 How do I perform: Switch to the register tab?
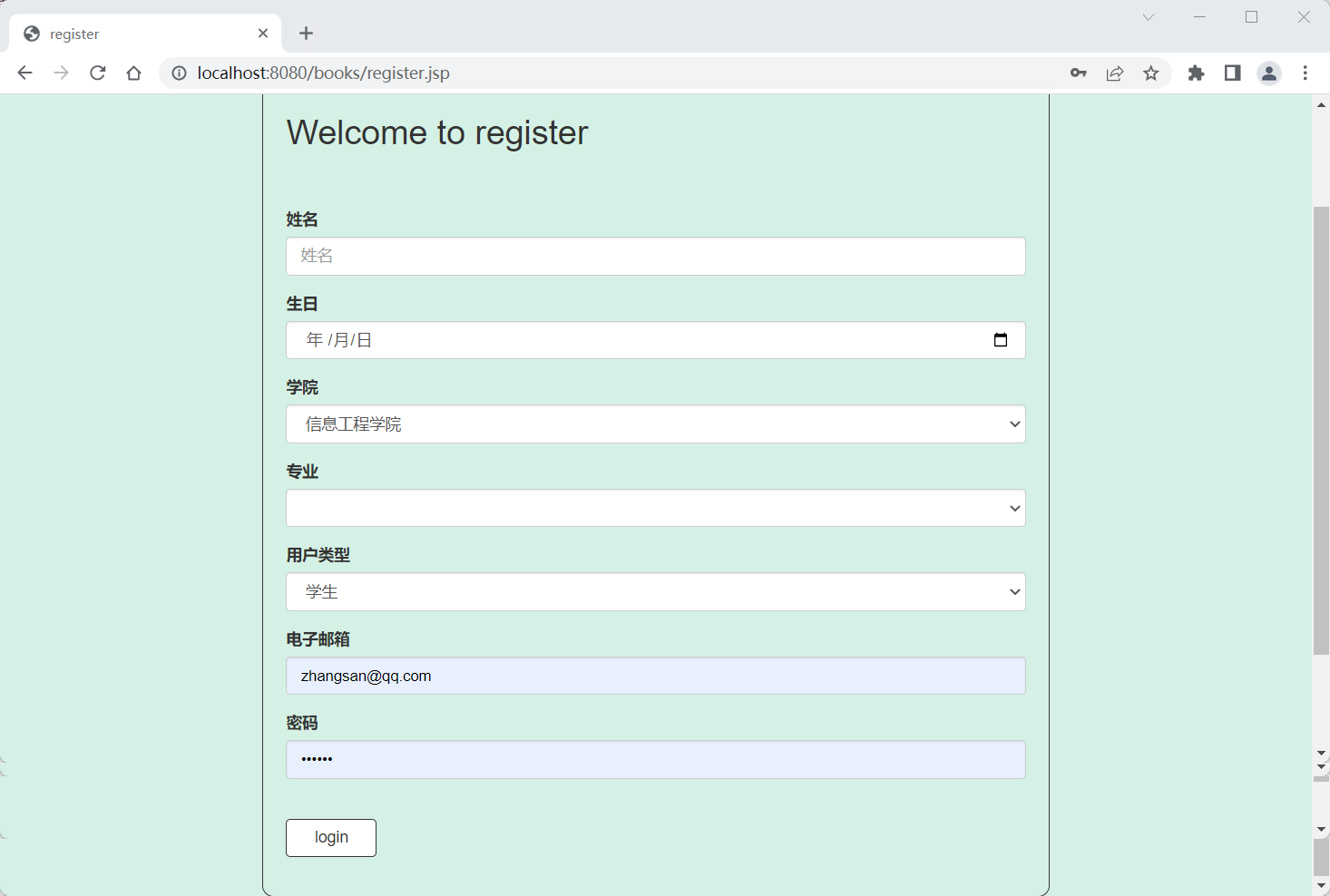coord(145,34)
